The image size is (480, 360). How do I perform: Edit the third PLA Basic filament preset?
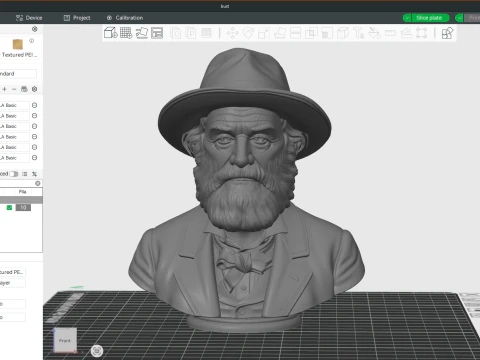click(x=34, y=126)
